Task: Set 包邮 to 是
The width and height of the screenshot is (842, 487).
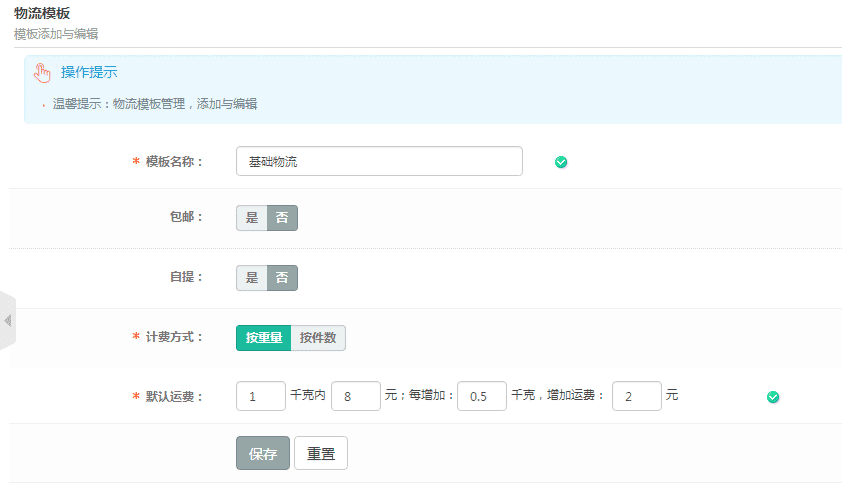Action: [252, 218]
